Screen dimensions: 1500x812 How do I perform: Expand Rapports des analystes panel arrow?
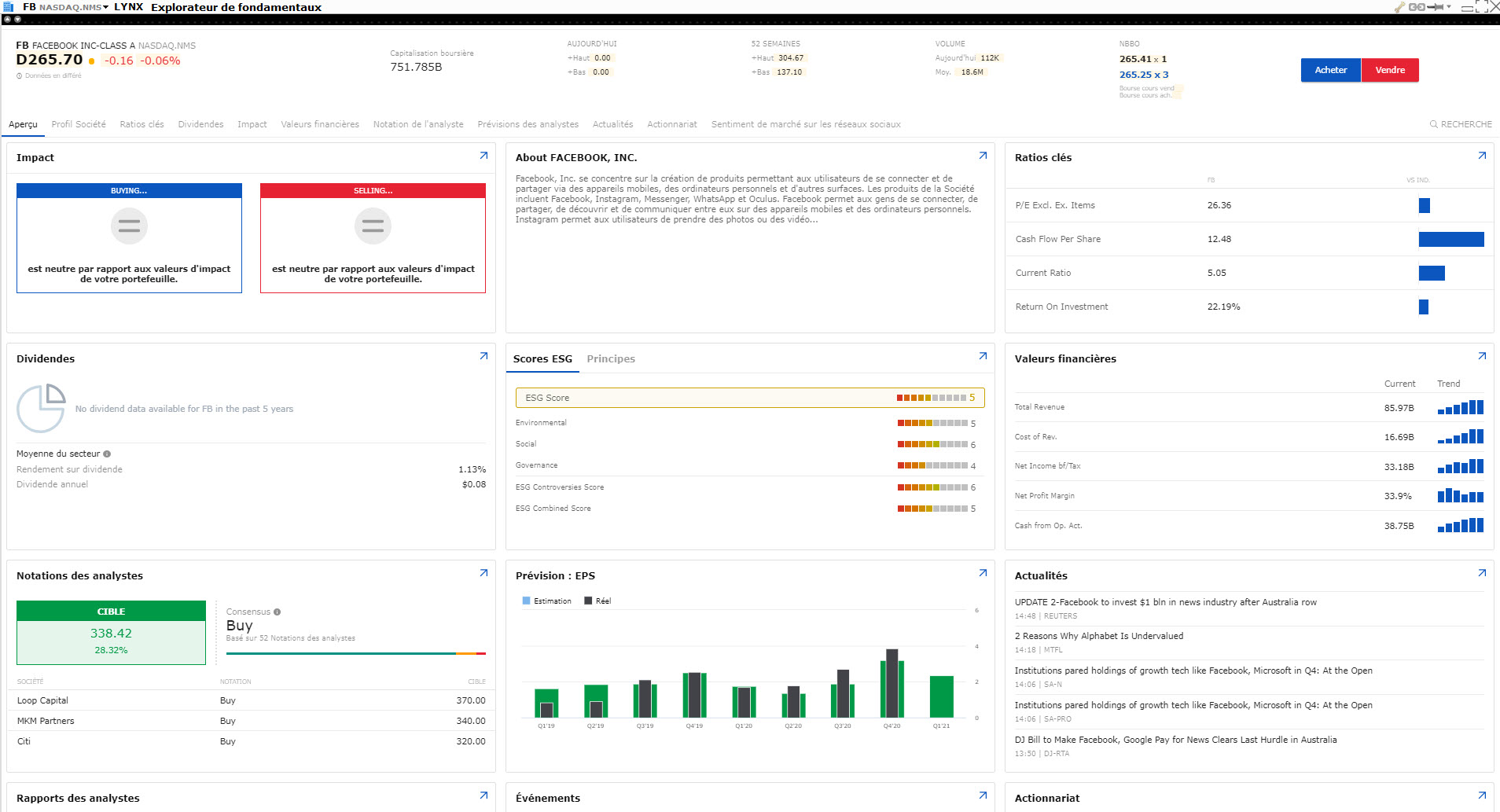483,795
